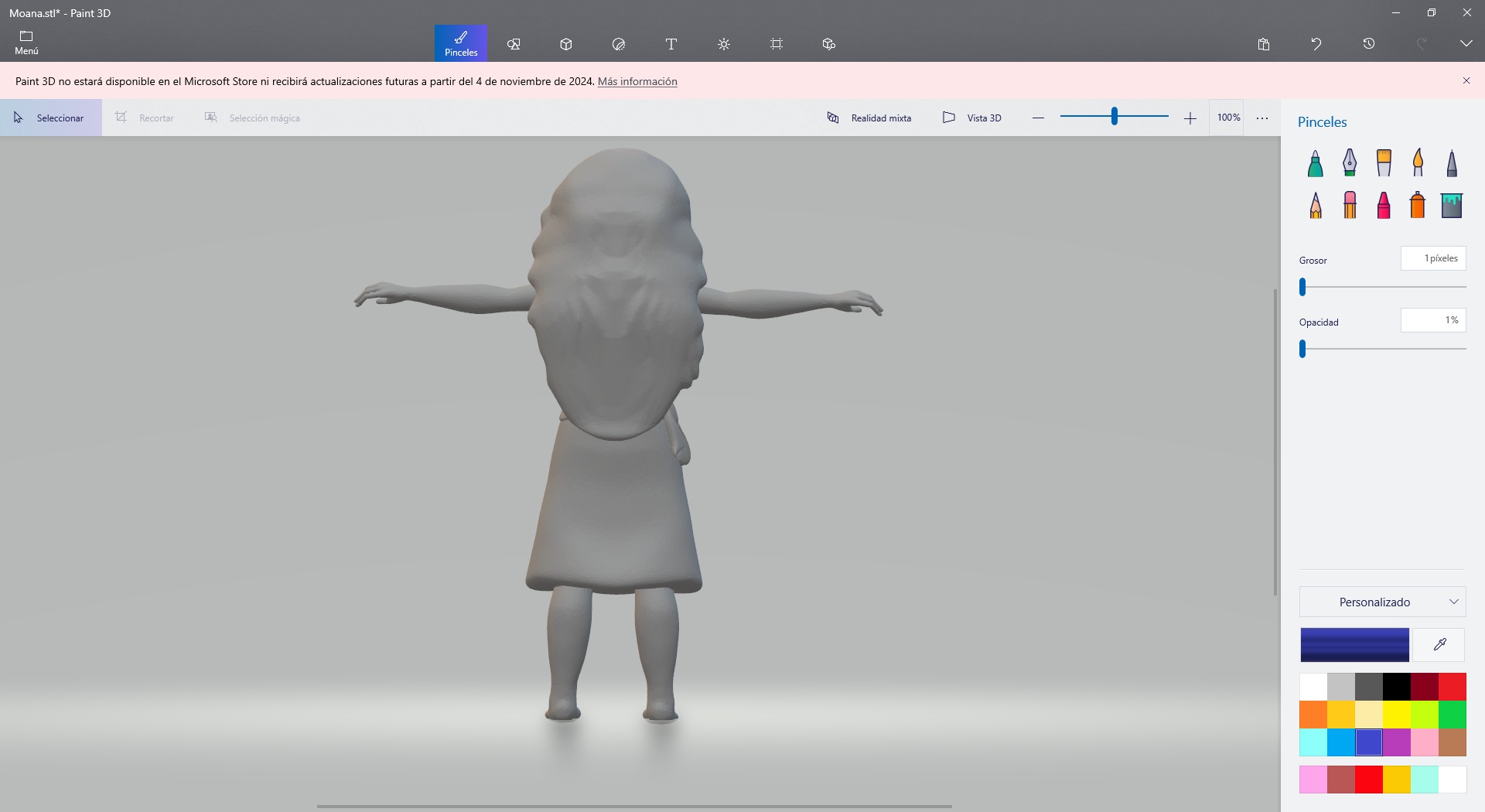Click the Recortar button

[x=145, y=118]
